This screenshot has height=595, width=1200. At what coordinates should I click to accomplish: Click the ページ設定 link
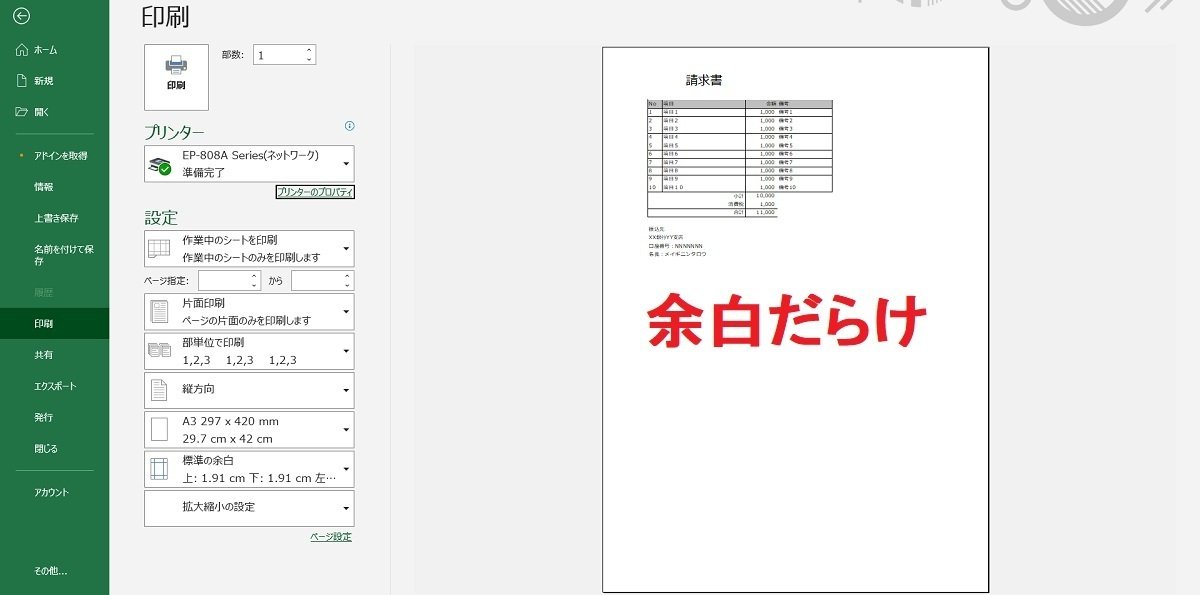[x=330, y=536]
